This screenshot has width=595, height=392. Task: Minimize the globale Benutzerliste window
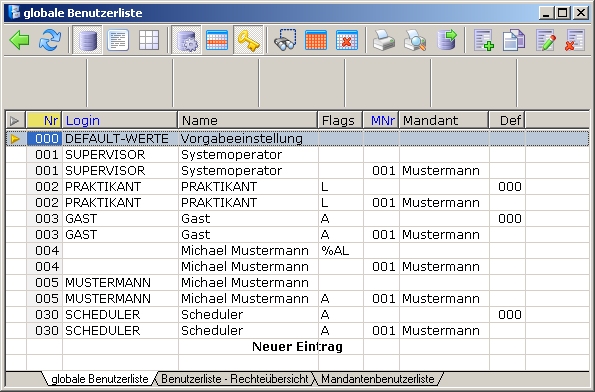(547, 13)
